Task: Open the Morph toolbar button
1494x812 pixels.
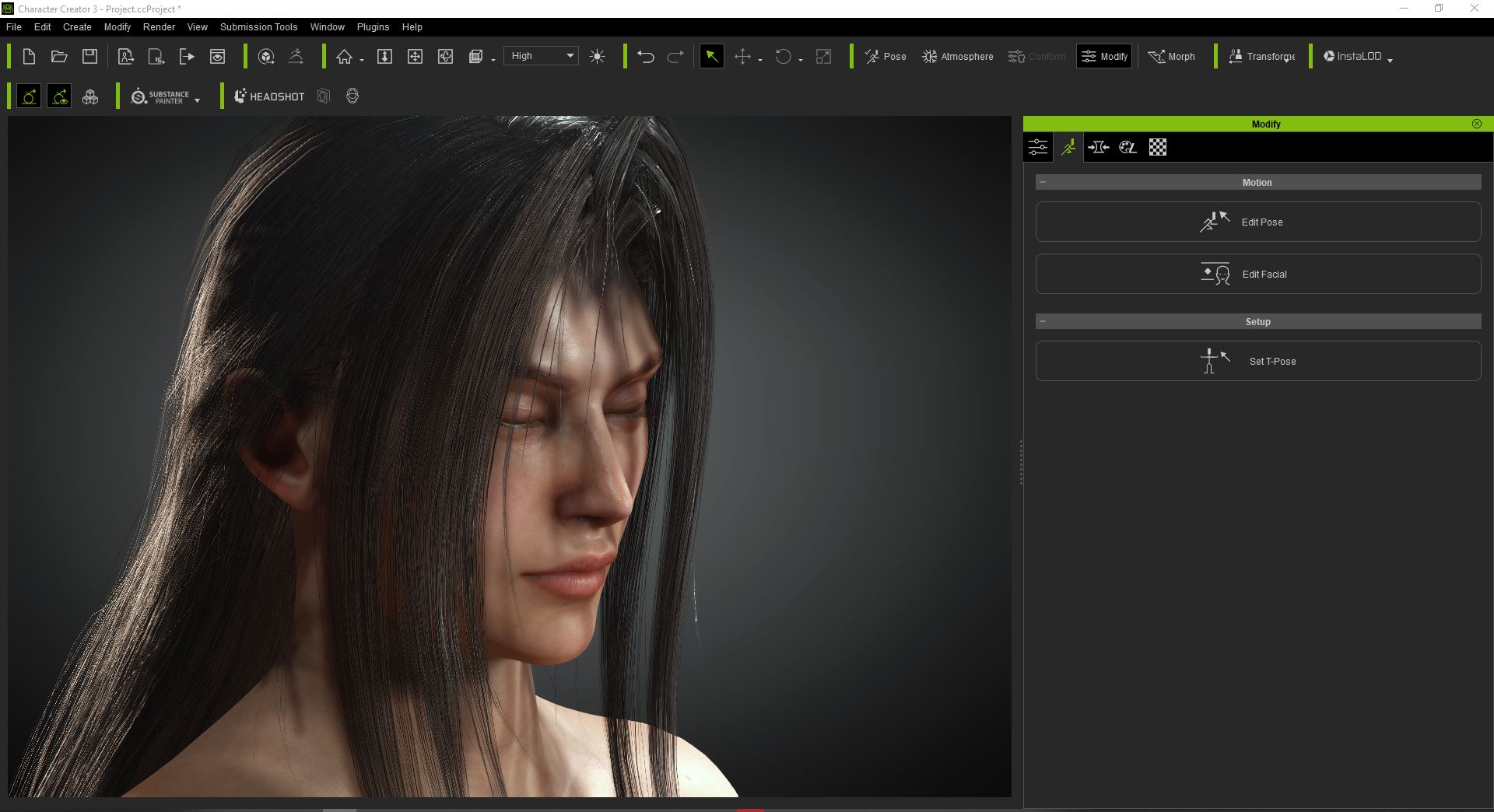Action: tap(1172, 56)
